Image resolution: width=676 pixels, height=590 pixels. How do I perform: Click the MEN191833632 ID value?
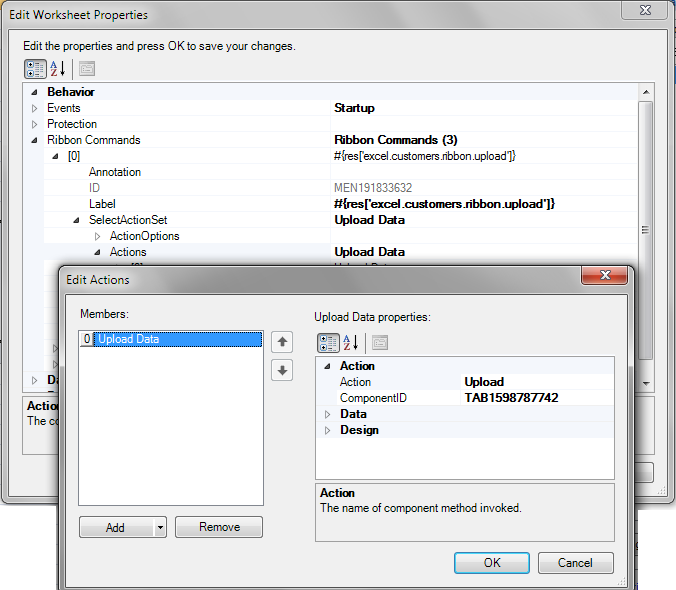[x=373, y=188]
